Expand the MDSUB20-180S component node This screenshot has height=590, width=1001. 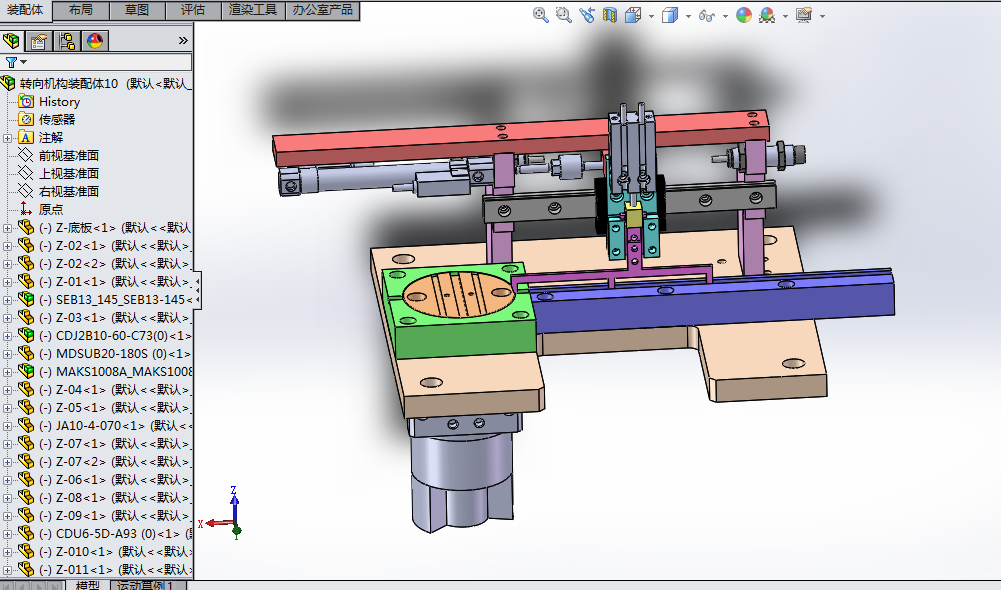click(8, 354)
